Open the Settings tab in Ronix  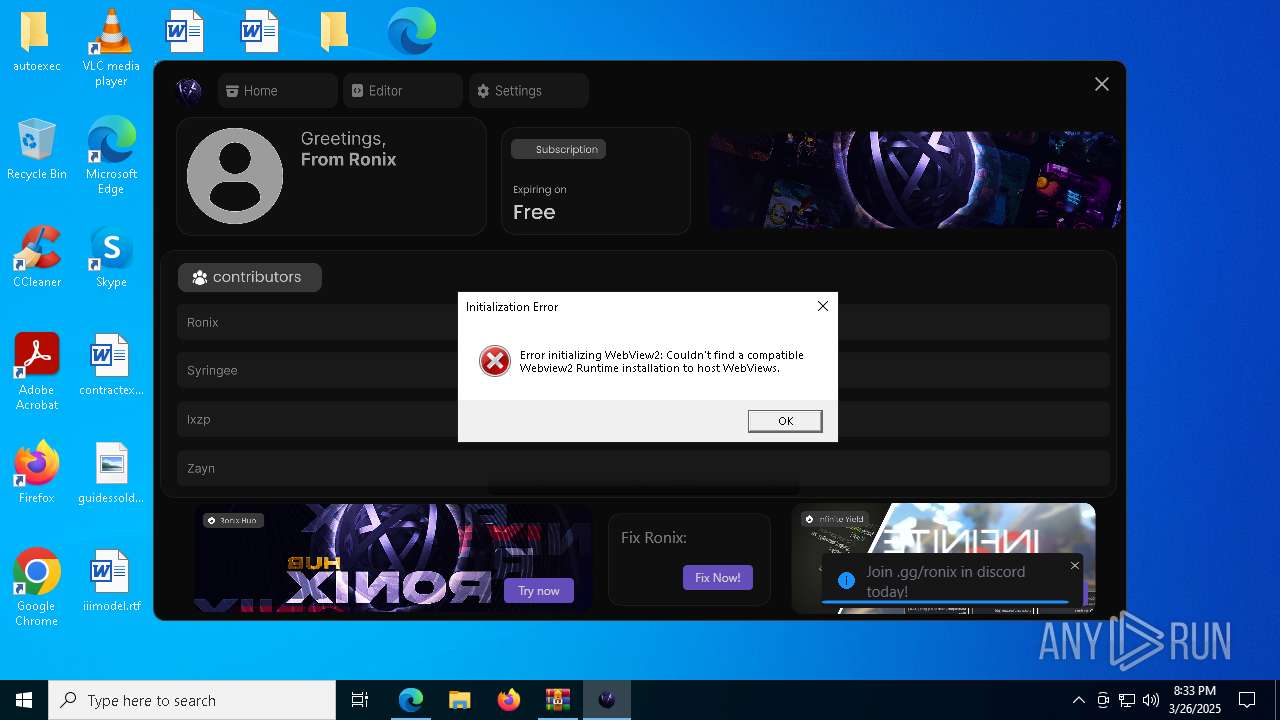pyautogui.click(x=528, y=90)
